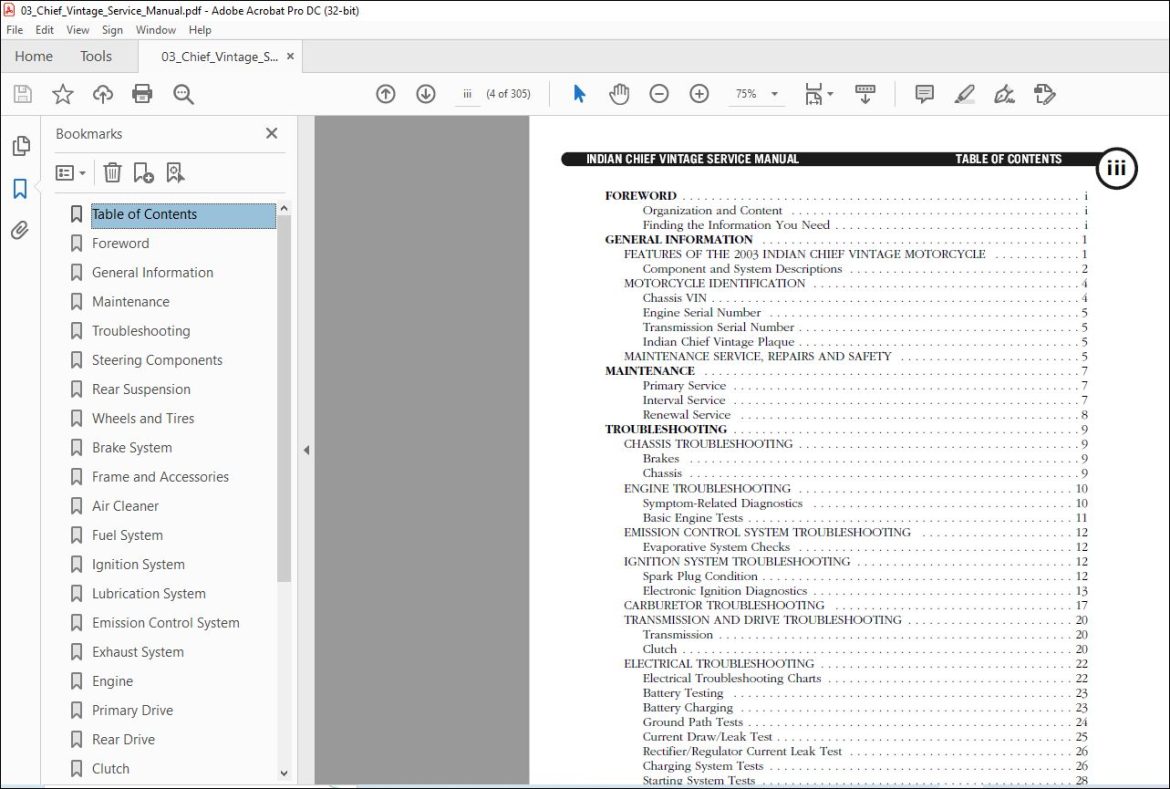
Task: Open the Edit menu
Action: click(44, 30)
